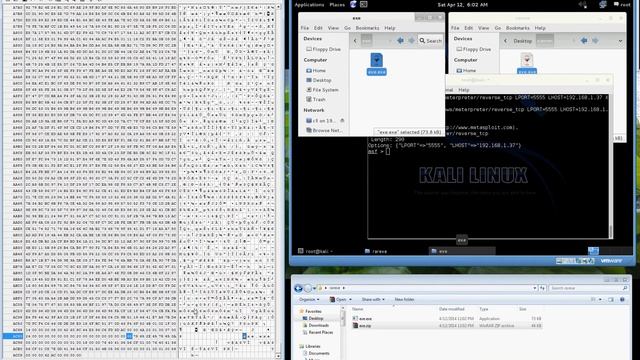Select Home in exe window sidebar
Image resolution: width=640 pixels, height=360 pixels.
(x=316, y=71)
